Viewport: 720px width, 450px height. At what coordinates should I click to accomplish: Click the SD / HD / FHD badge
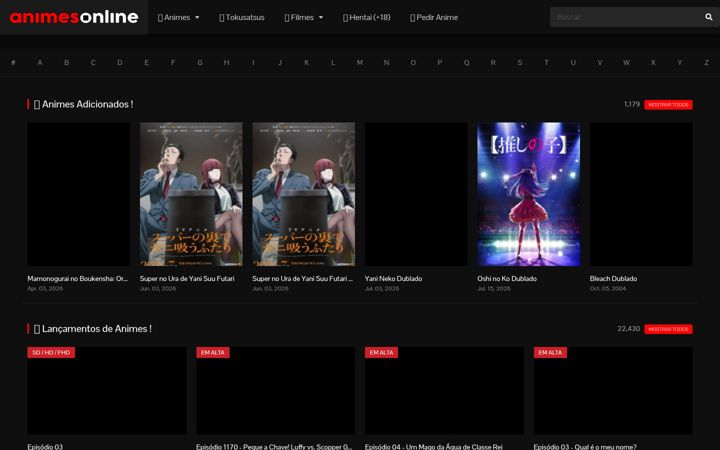[51, 352]
